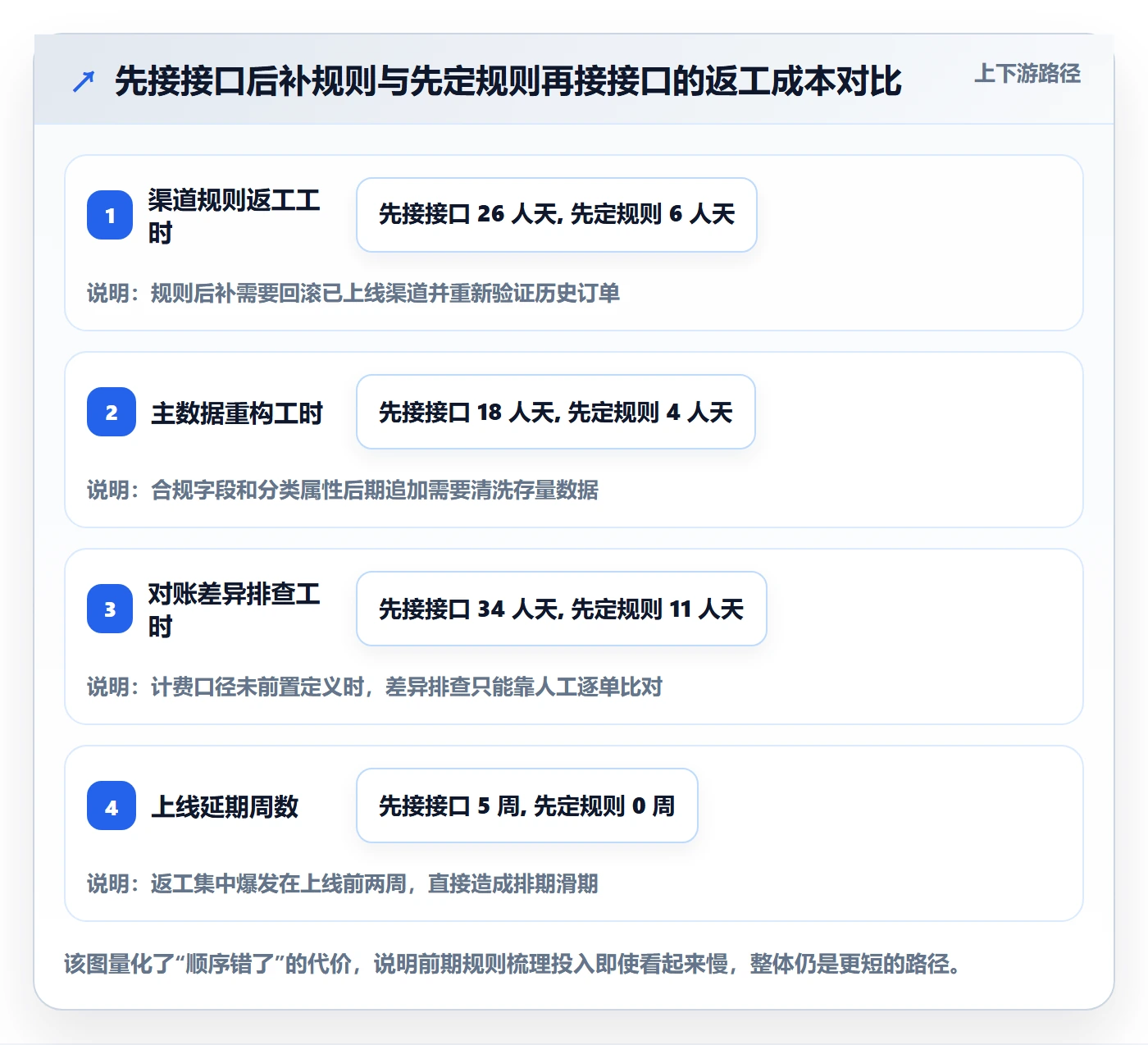Click the value box 先接接口 5 周, 先定规则 0 周
This screenshot has width=1148, height=1045.
point(527,805)
